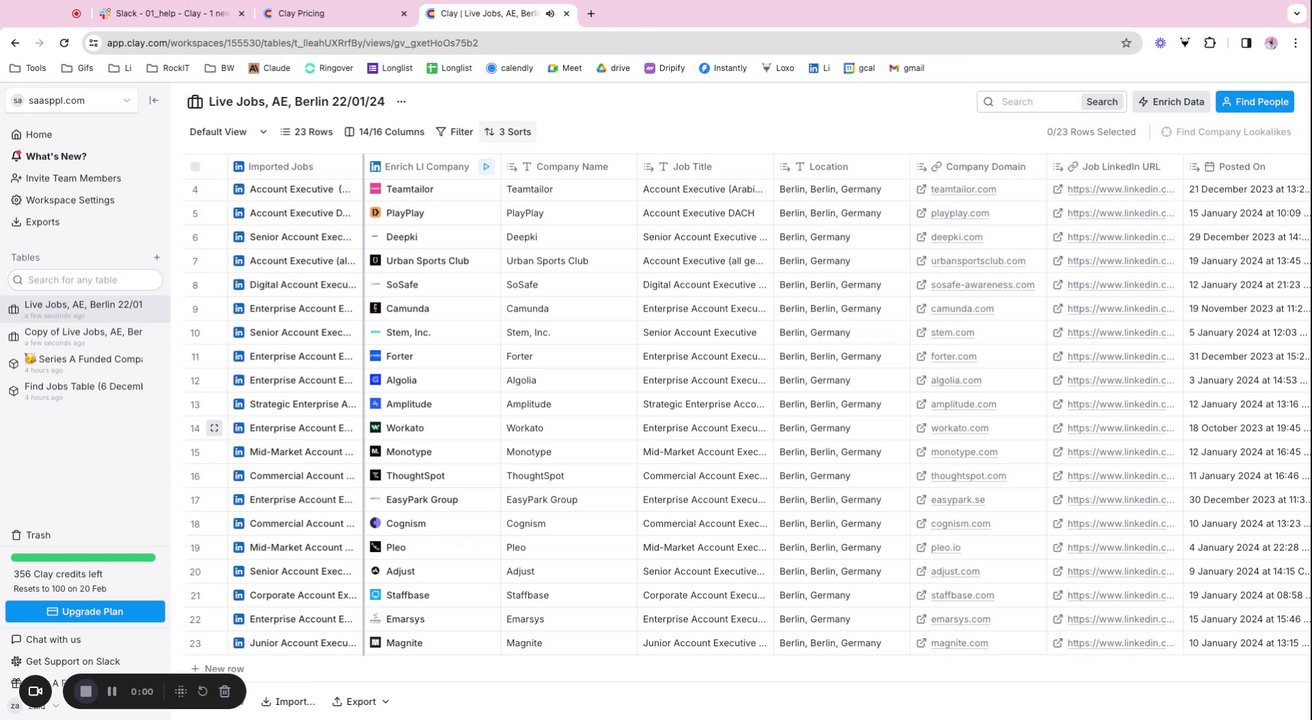Viewport: 1312px width, 720px height.
Task: Click the green Clay credits progress bar
Action: click(x=83, y=557)
